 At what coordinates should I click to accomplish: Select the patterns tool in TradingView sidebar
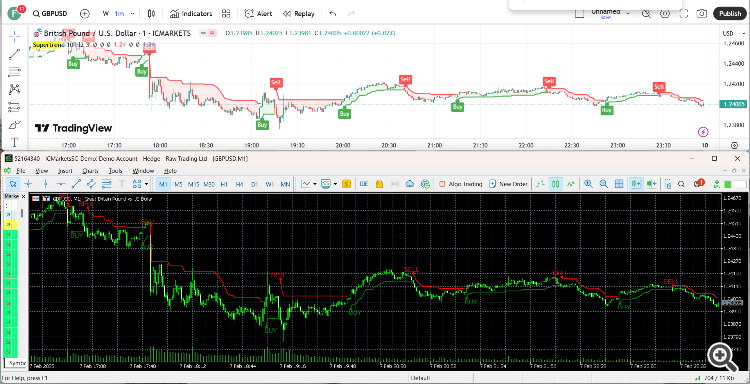tap(14, 89)
